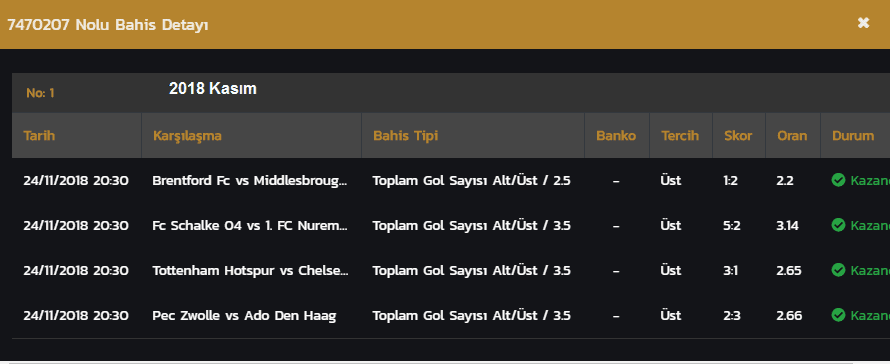The height and width of the screenshot is (364, 890).
Task: Click the No: 1 coupon label
Action: [x=40, y=93]
